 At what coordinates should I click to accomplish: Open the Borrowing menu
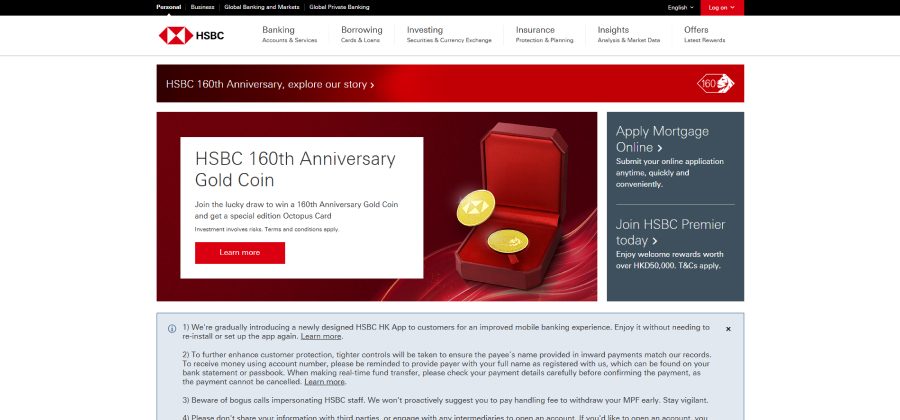[362, 34]
